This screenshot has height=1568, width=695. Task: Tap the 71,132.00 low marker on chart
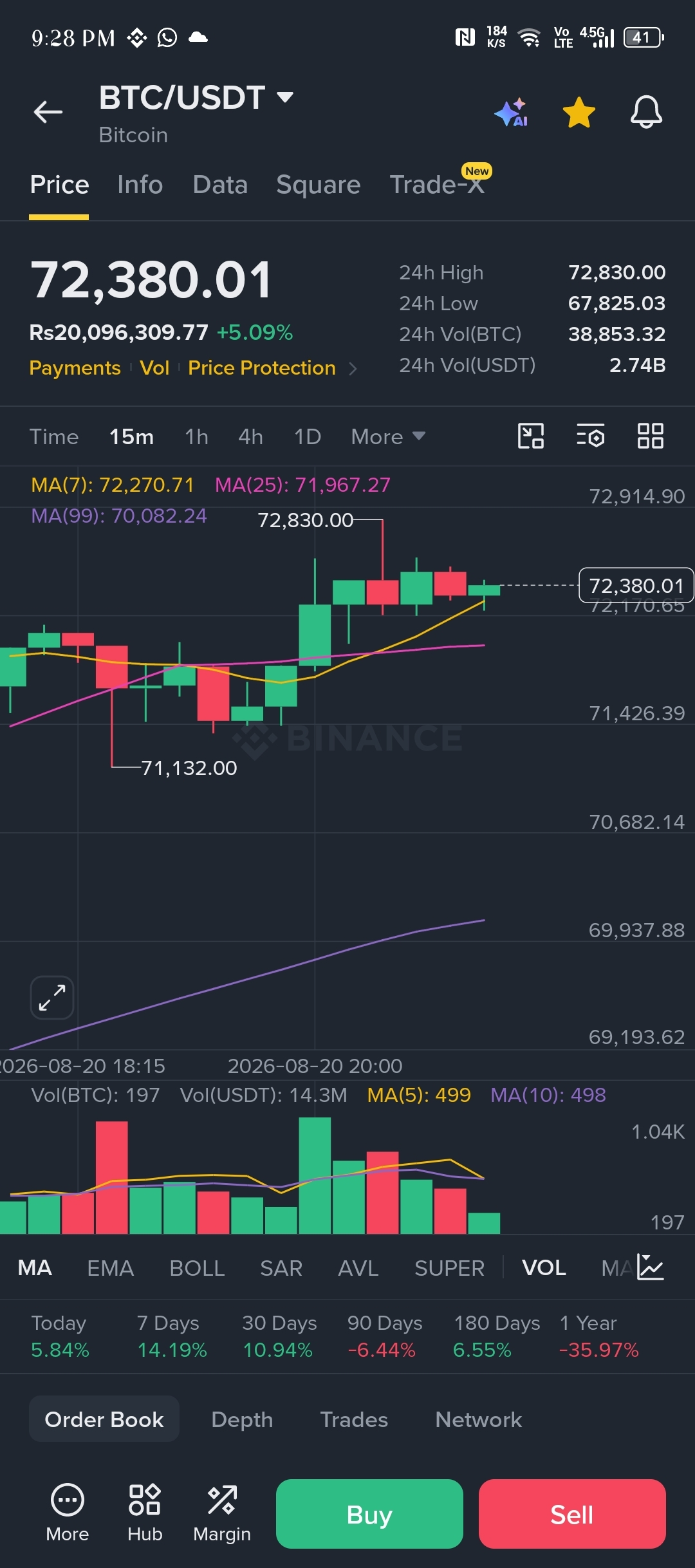pos(189,768)
